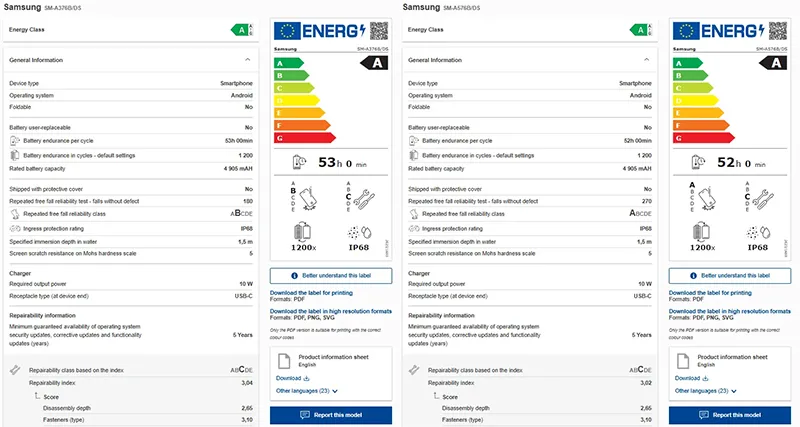Expand Other languages (23) for SM-A576B/DS
Image resolution: width=800 pixels, height=427 pixels.
point(706,391)
